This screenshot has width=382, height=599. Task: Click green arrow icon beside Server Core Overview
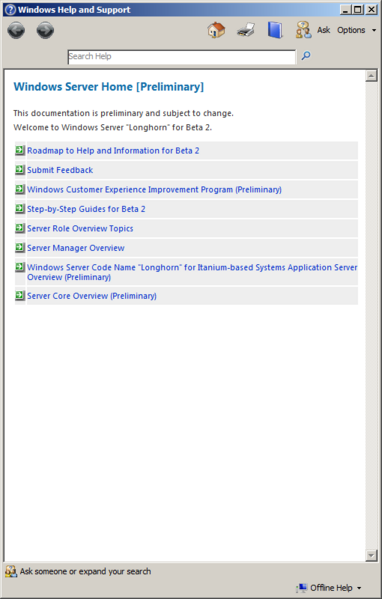[x=20, y=295]
